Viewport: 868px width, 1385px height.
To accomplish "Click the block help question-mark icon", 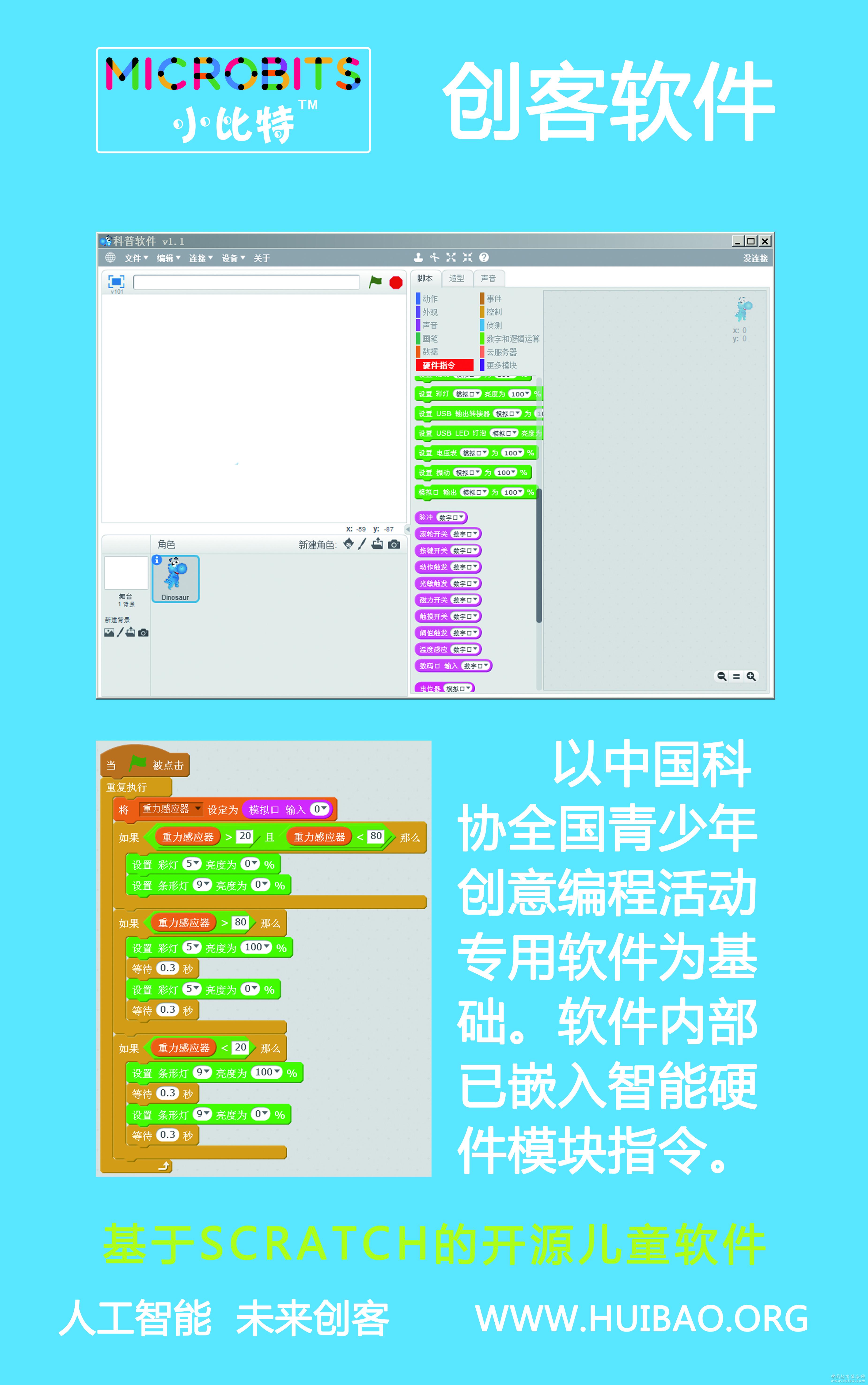I will [484, 258].
